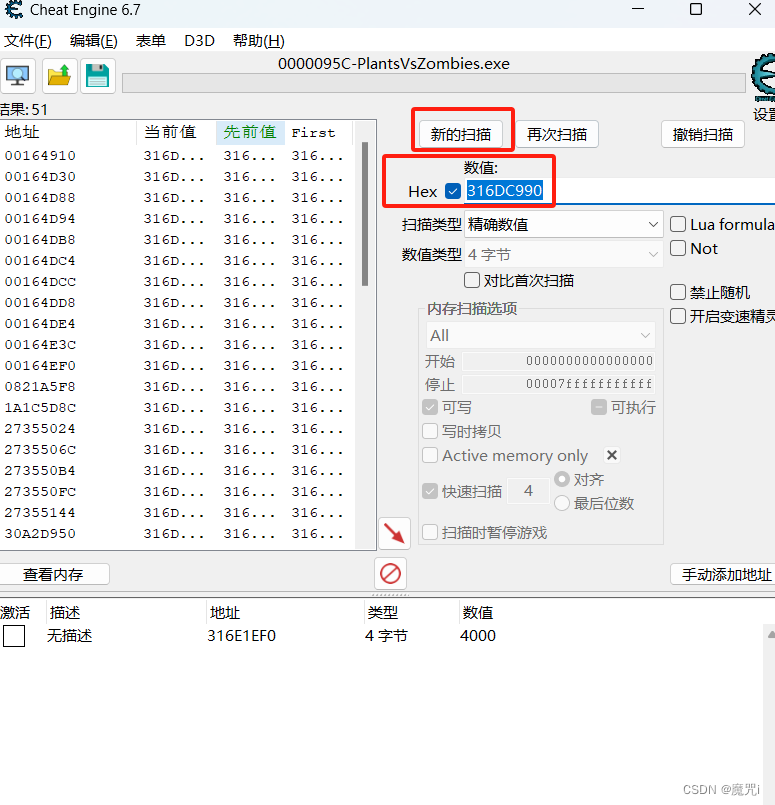The height and width of the screenshot is (805, 775).
Task: Click the hex value input field
Action: 620,191
